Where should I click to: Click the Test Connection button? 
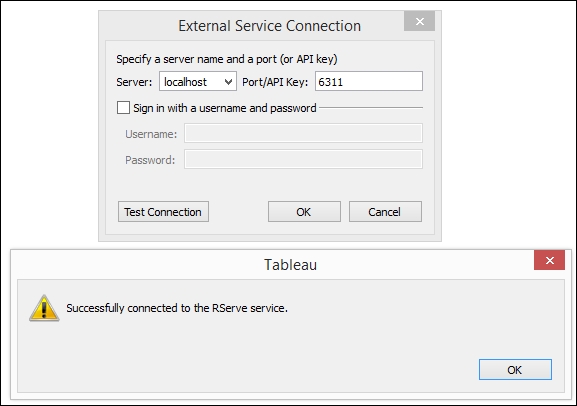click(x=163, y=212)
